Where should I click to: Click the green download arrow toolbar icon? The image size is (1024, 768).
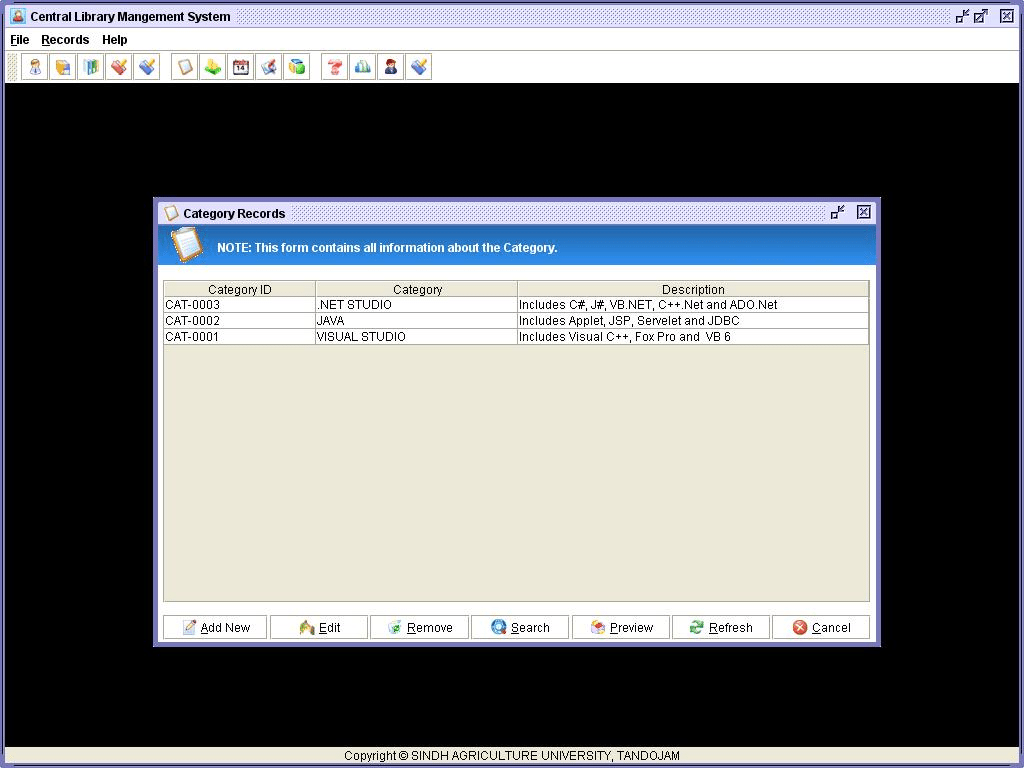pyautogui.click(x=213, y=67)
